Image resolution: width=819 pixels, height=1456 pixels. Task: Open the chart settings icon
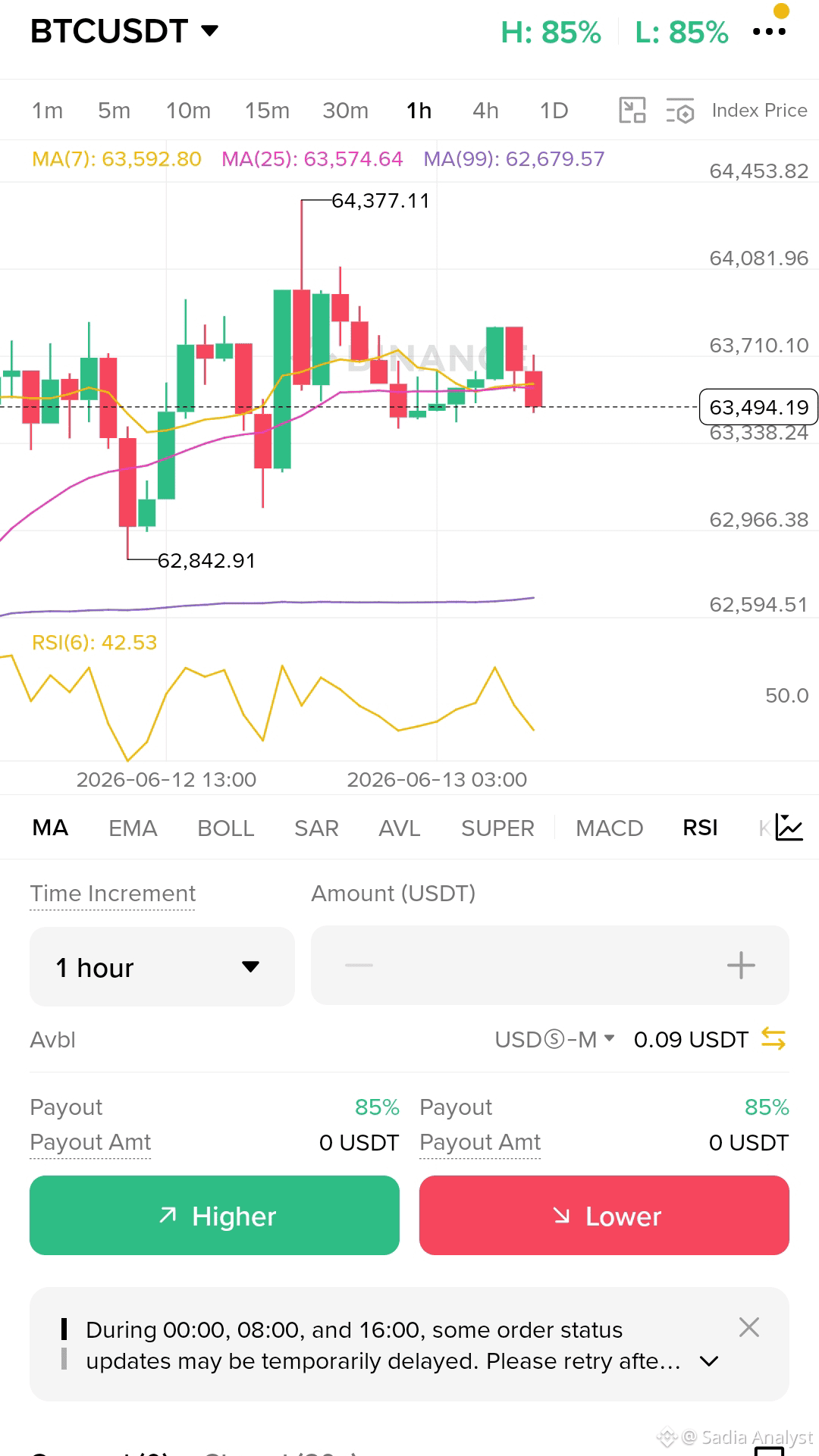point(680,111)
